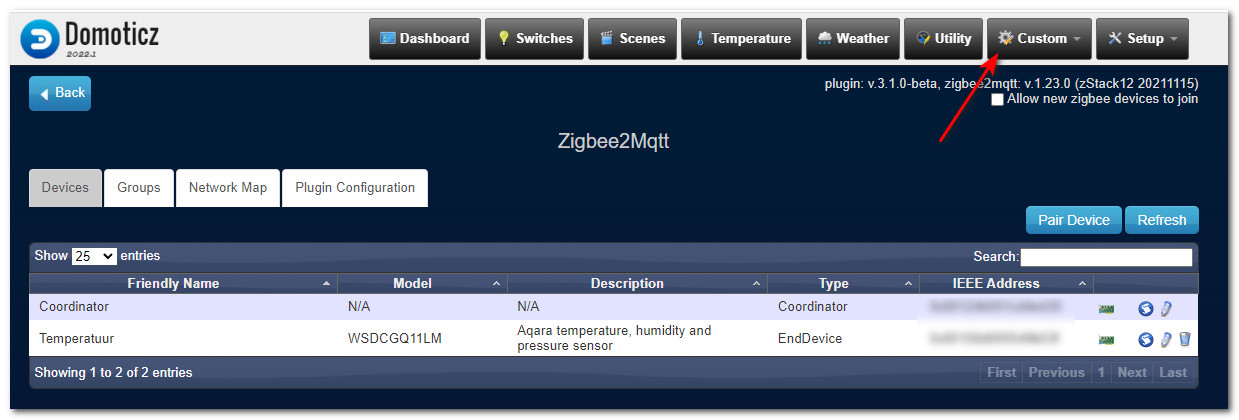The width and height of the screenshot is (1239, 420).
Task: Click the Domoticz logo icon
Action: tap(40, 38)
